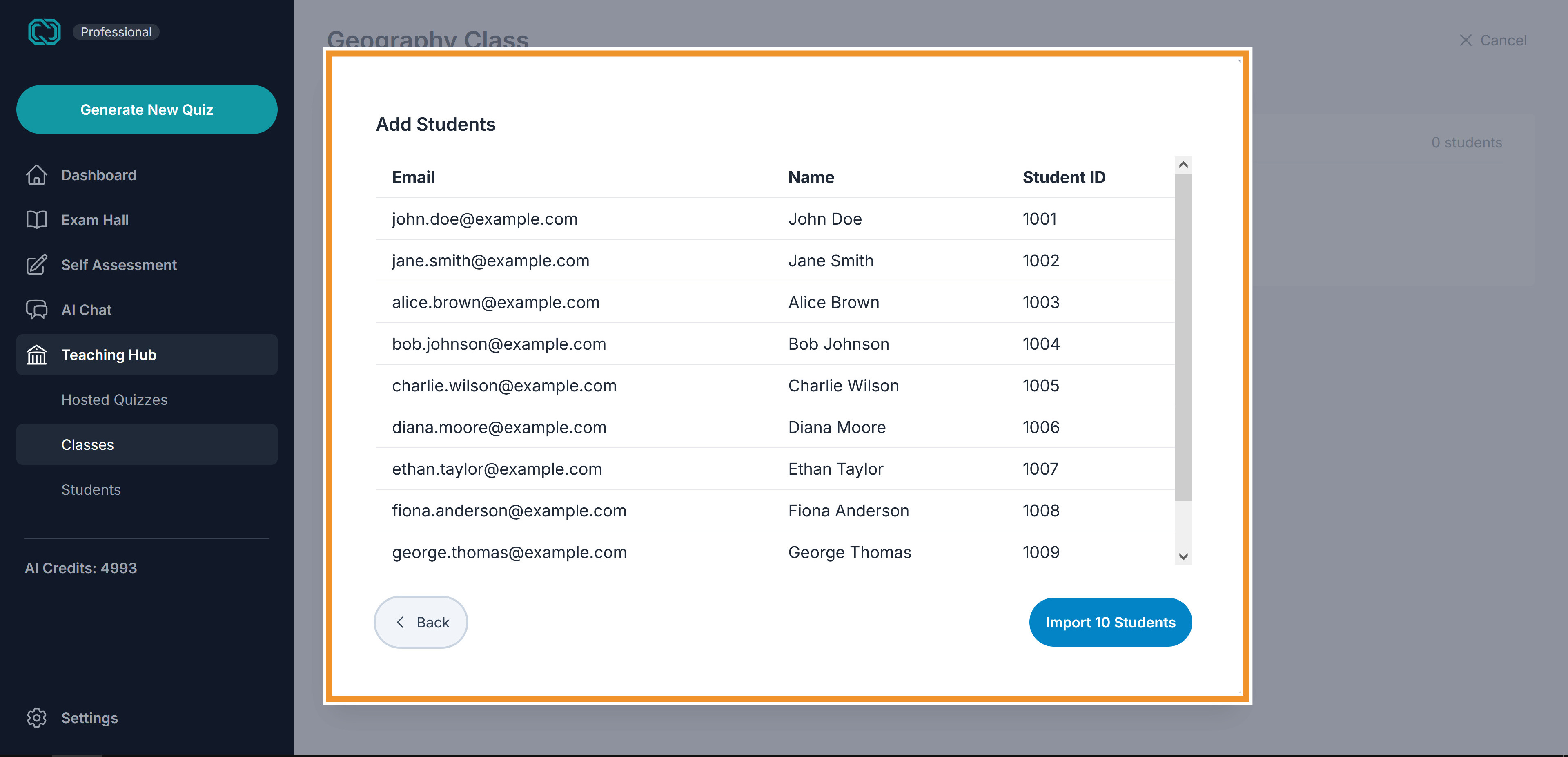Click the Name column header
This screenshot has height=757, width=1568.
pyautogui.click(x=811, y=177)
